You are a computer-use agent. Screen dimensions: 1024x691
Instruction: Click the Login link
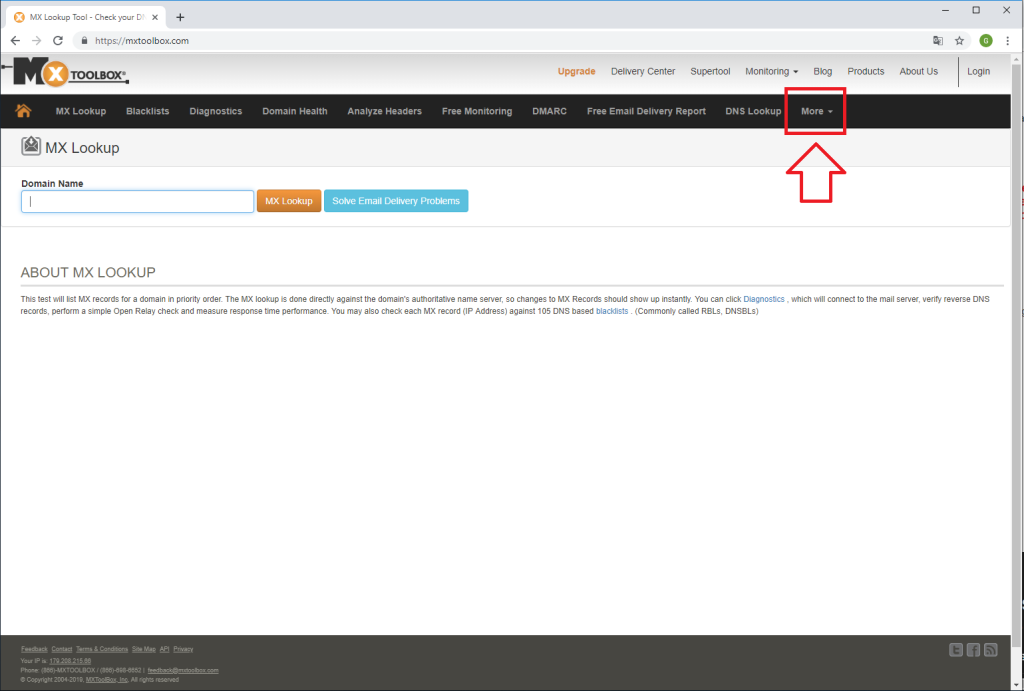pos(978,71)
